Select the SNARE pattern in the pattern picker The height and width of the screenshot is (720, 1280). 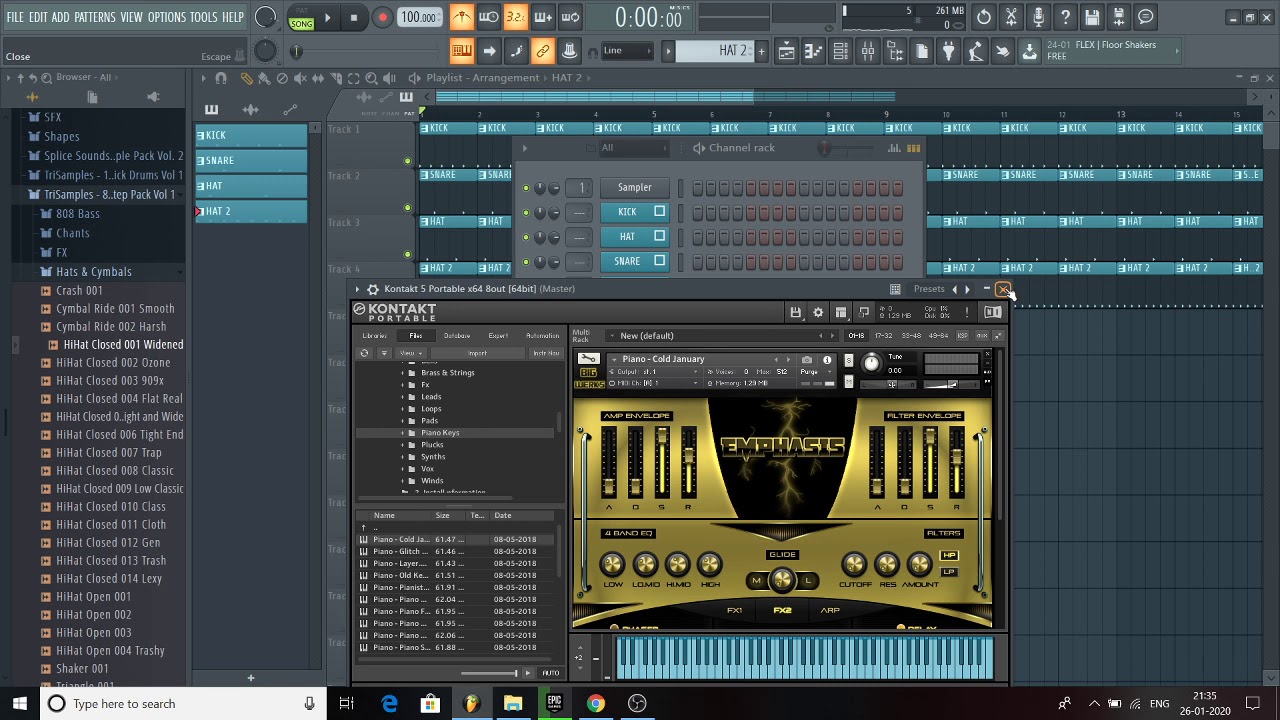coord(251,160)
